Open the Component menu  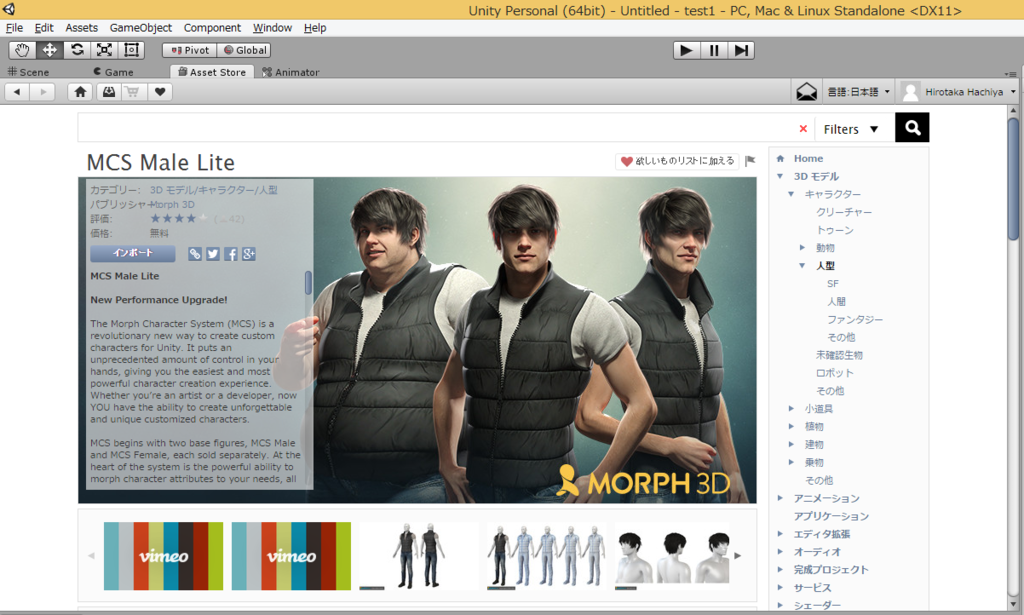point(212,27)
